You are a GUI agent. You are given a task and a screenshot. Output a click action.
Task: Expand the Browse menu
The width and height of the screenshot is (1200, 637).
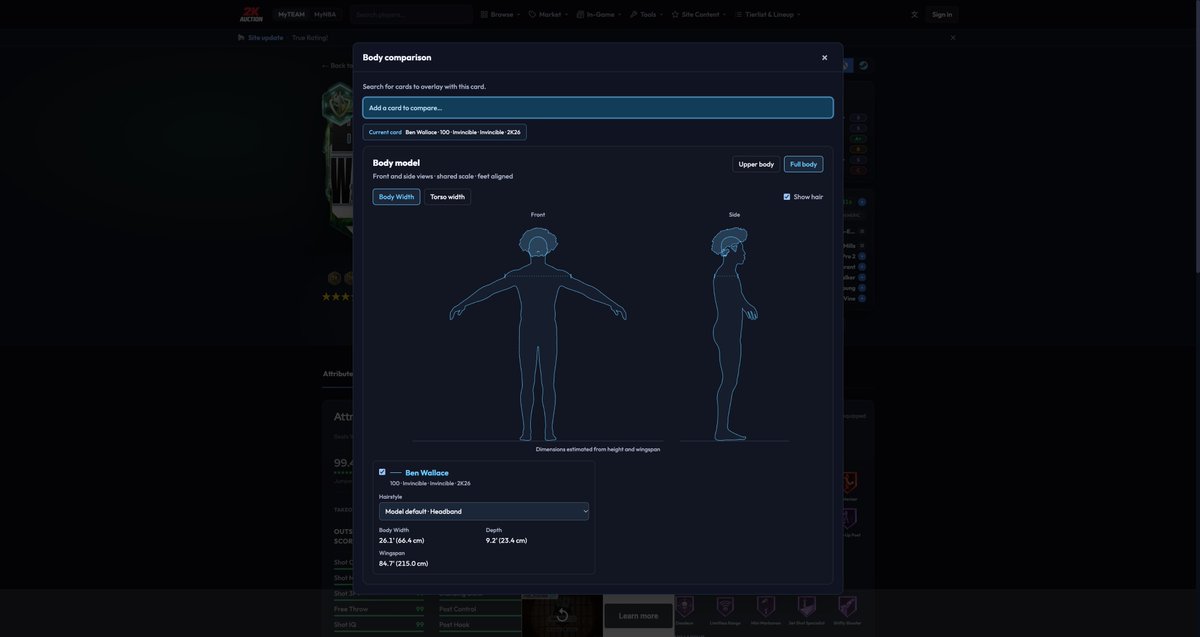click(x=500, y=14)
